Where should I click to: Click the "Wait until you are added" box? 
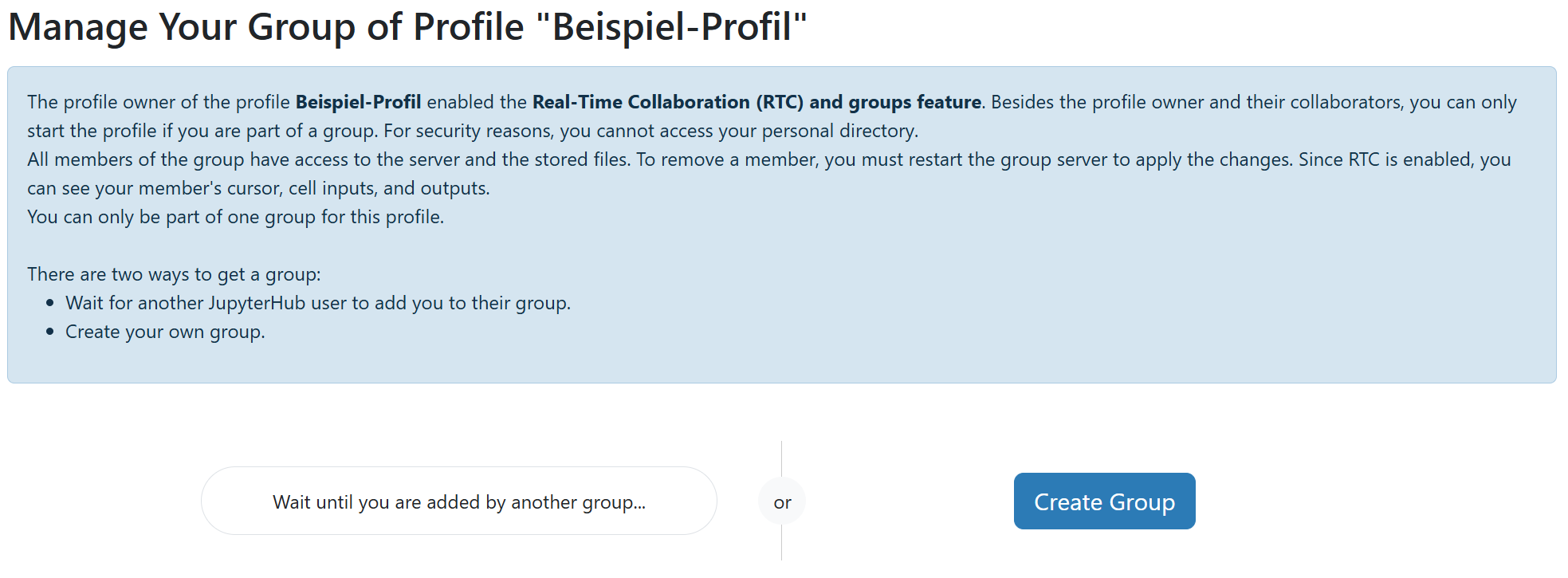pyautogui.click(x=458, y=501)
